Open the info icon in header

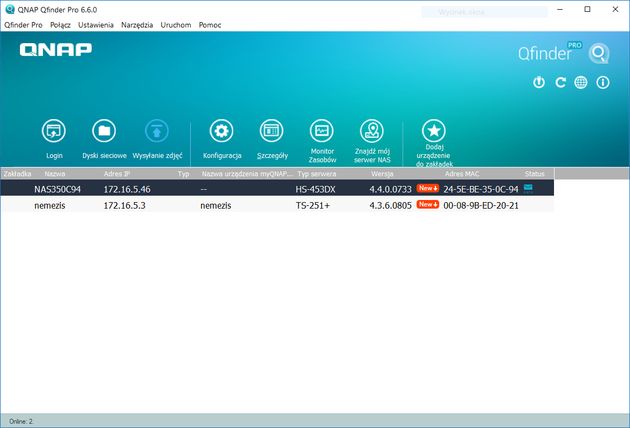pyautogui.click(x=603, y=82)
